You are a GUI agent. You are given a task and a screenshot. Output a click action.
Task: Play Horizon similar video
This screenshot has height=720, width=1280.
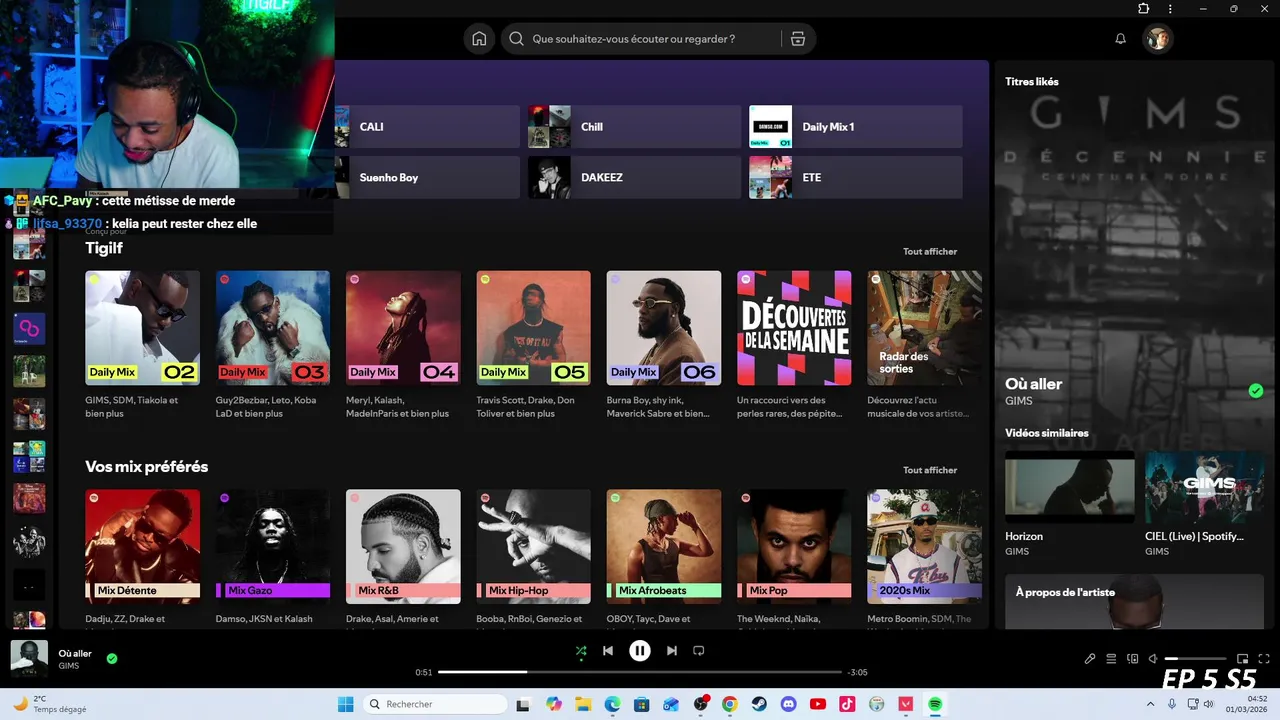tap(1070, 487)
